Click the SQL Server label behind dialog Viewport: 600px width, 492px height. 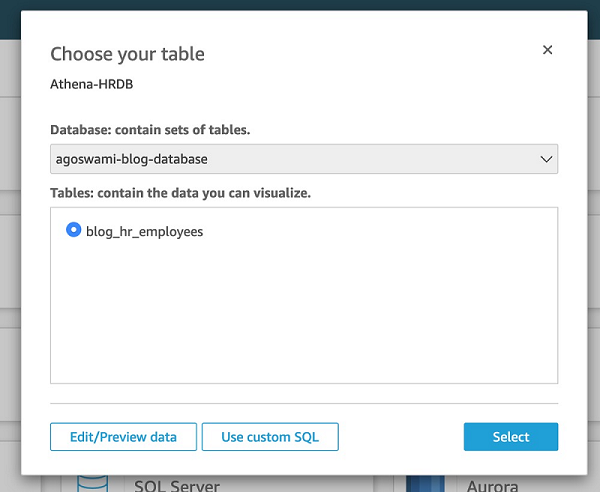click(177, 485)
